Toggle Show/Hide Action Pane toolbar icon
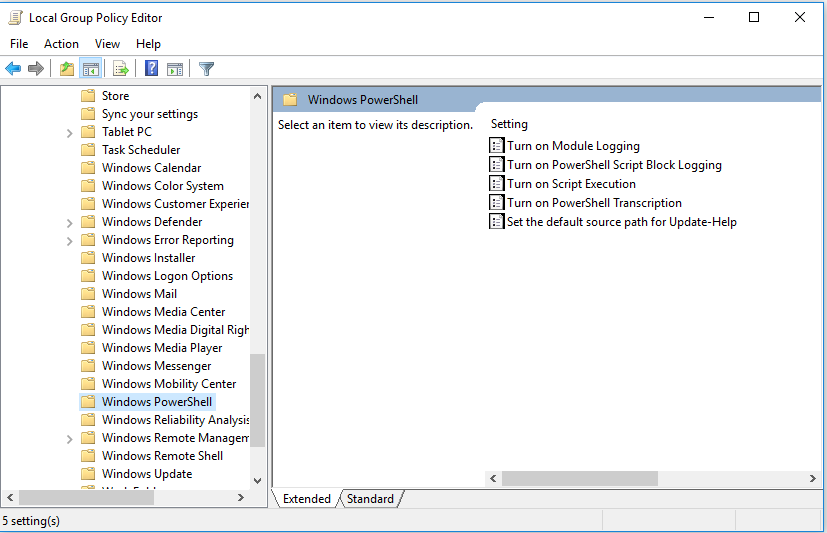This screenshot has width=827, height=533. click(x=175, y=69)
